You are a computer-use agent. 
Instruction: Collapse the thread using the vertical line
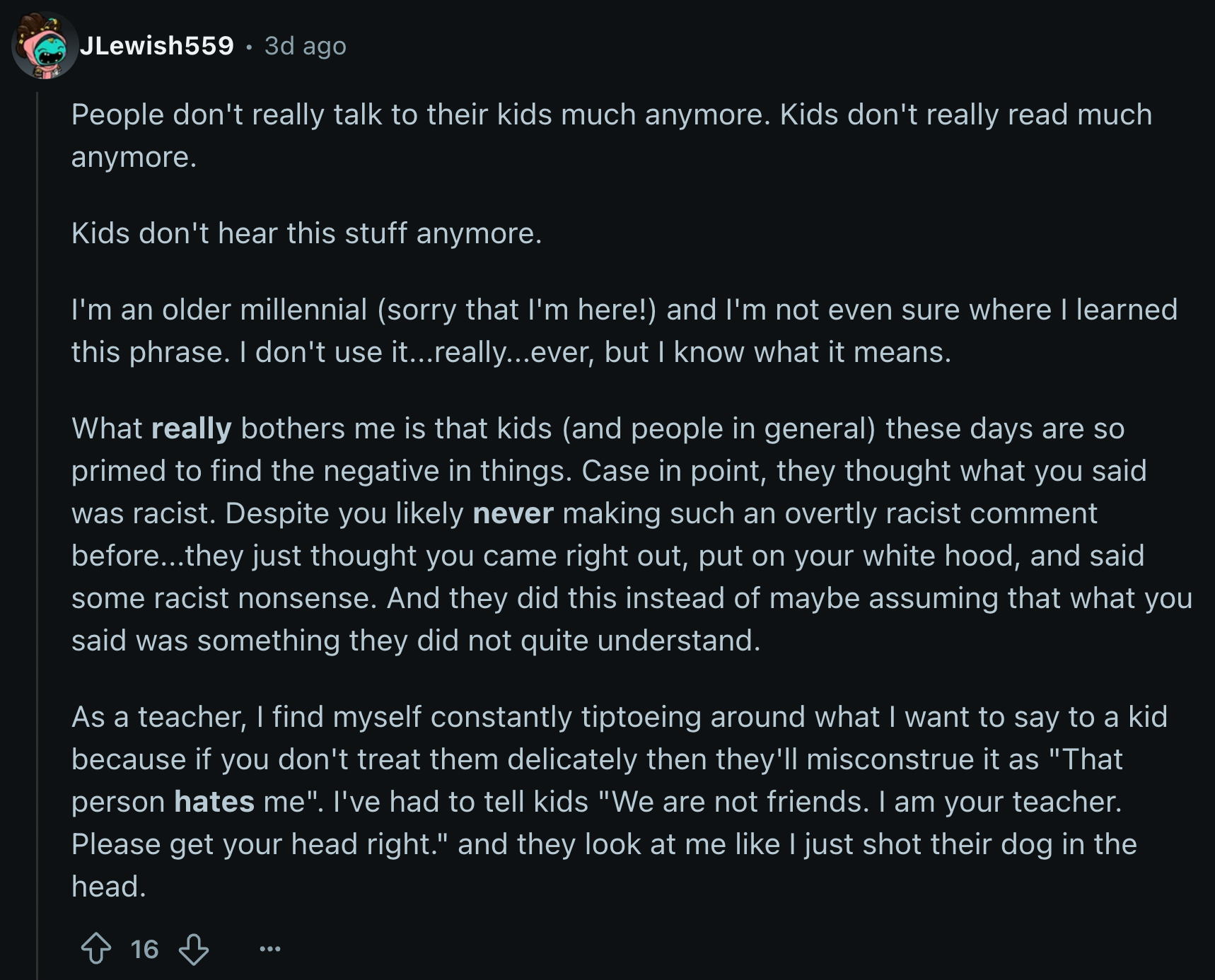click(x=37, y=495)
